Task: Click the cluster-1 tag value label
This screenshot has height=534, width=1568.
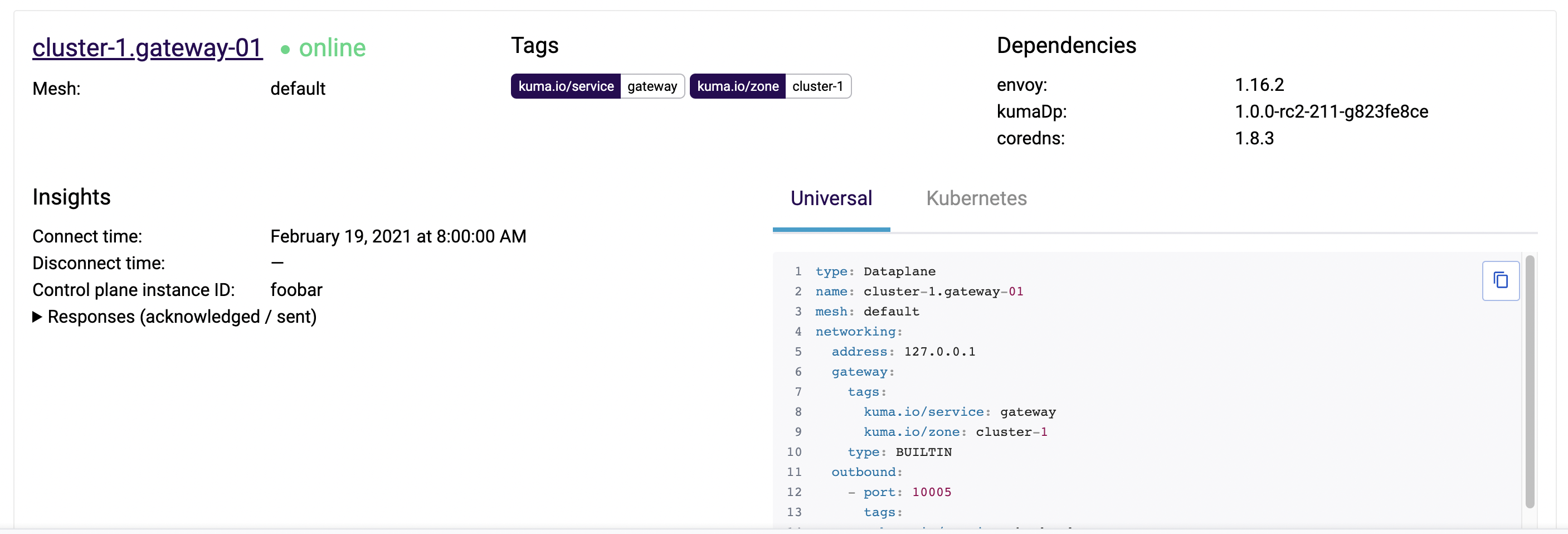Action: [x=818, y=86]
